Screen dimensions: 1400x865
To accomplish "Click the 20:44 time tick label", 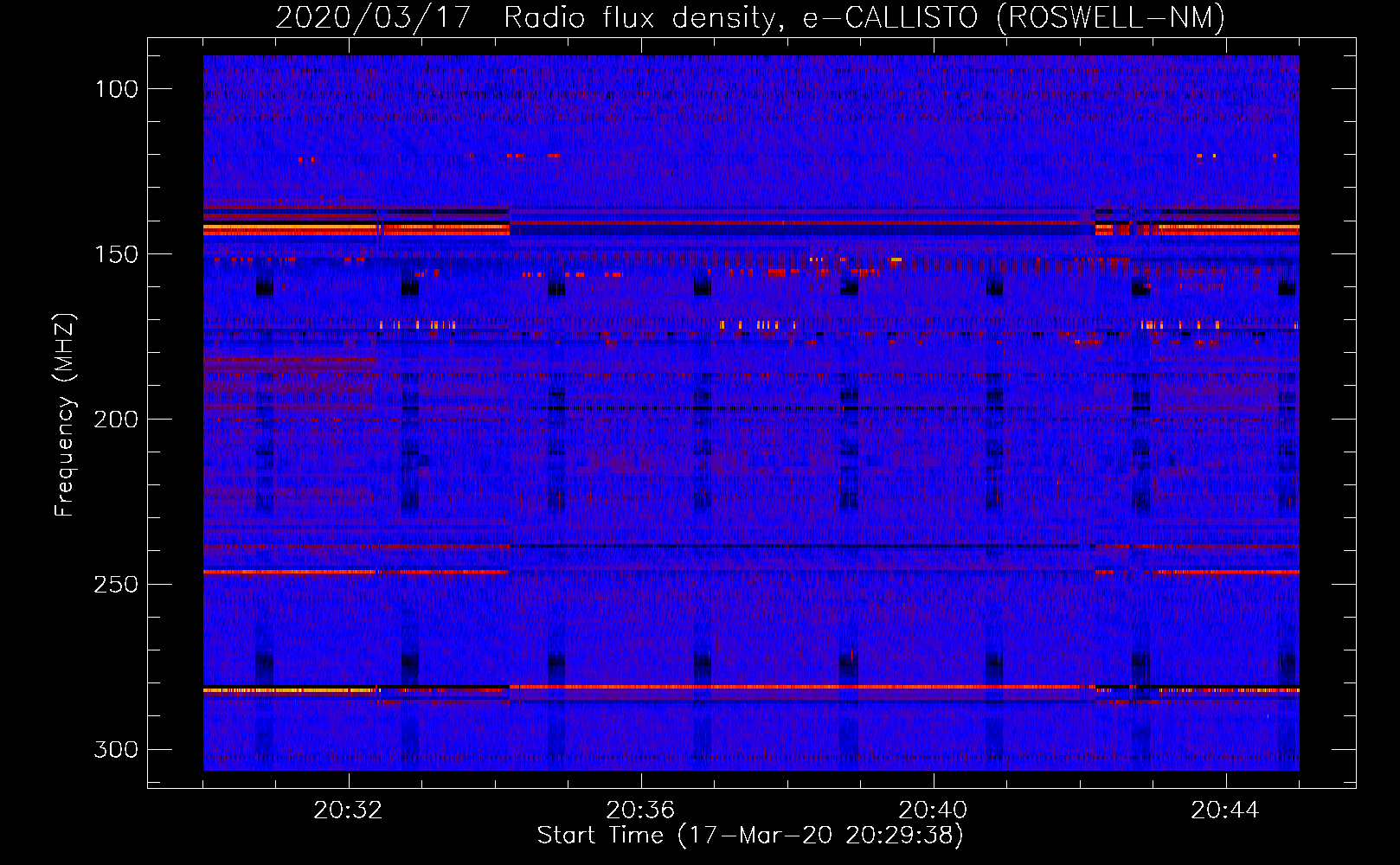I will click(x=1225, y=811).
